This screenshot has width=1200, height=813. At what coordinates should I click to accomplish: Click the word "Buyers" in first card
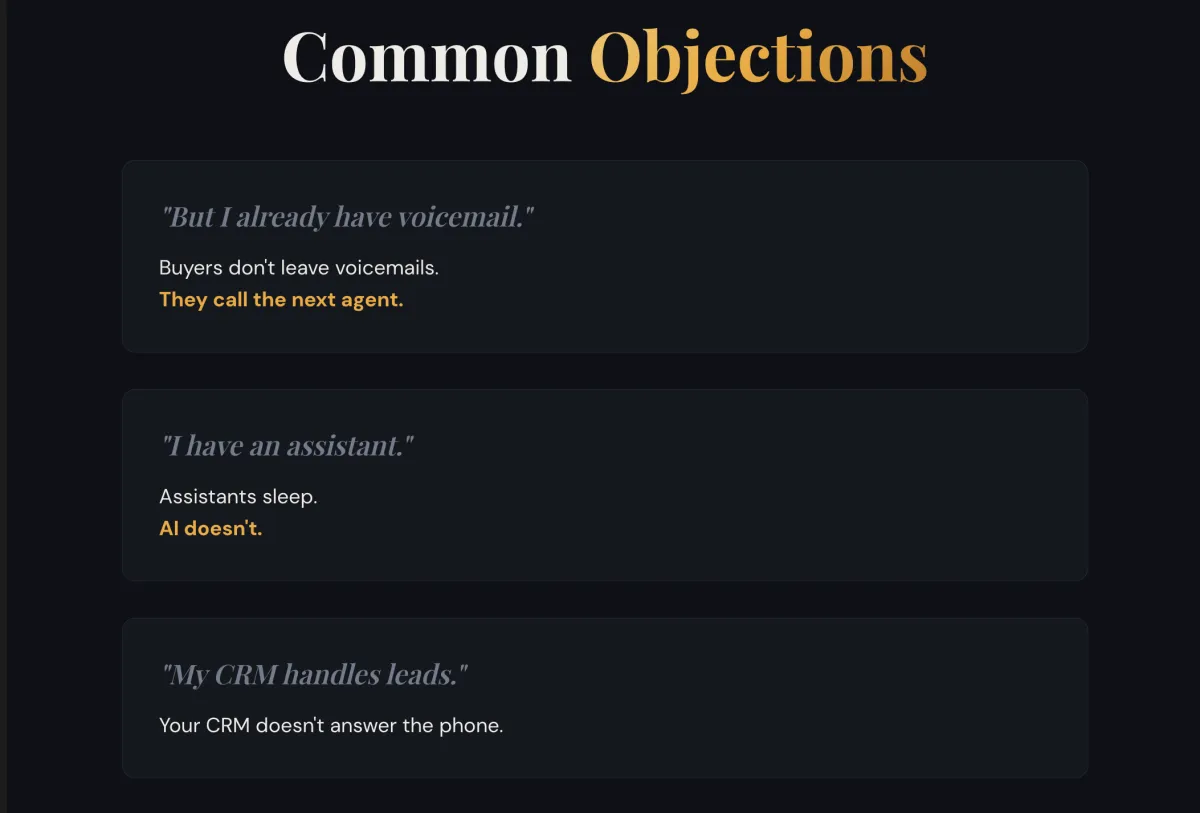pyautogui.click(x=191, y=269)
